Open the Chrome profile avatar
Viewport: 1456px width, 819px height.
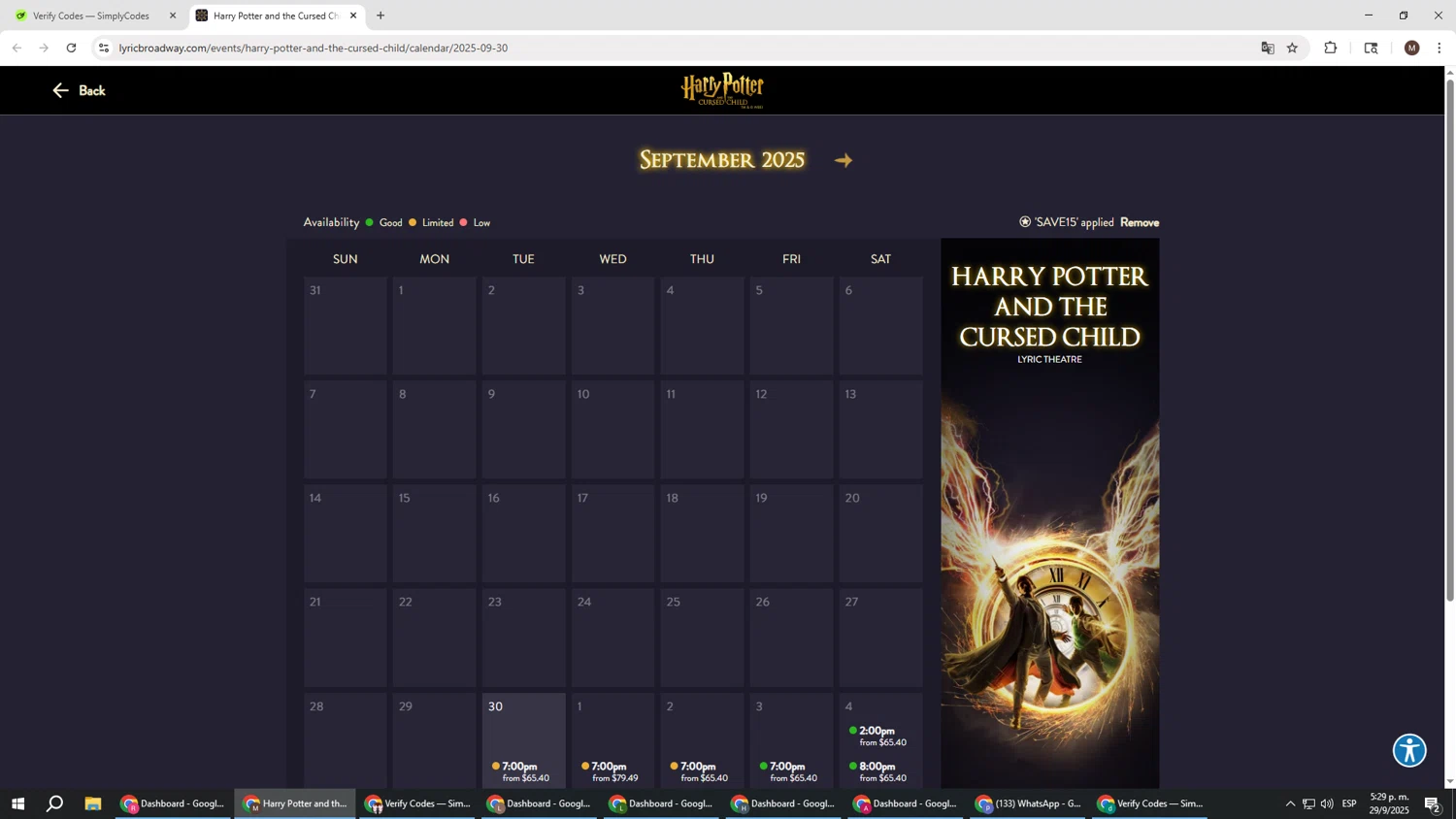1411,48
